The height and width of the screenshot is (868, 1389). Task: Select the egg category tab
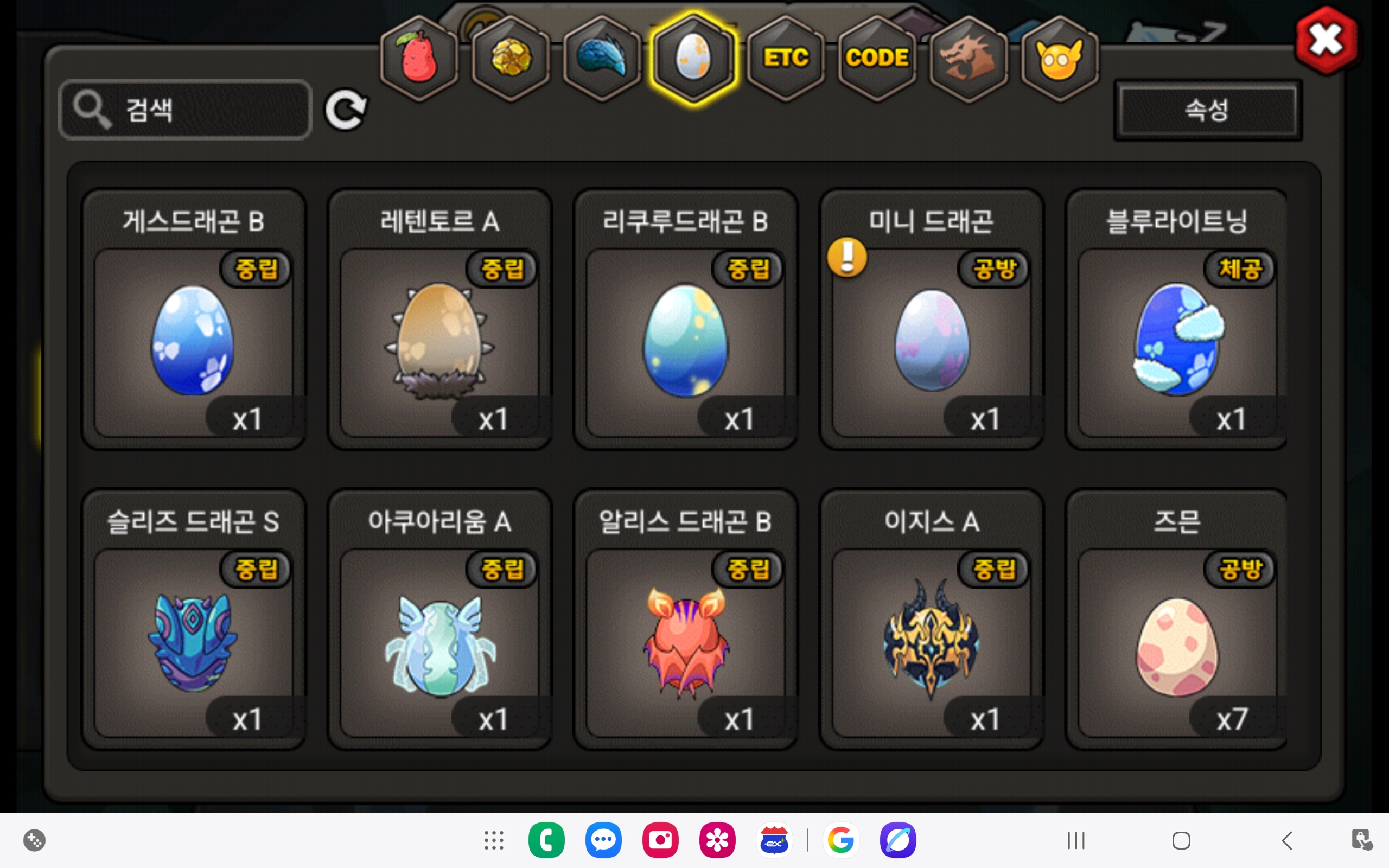pyautogui.click(x=693, y=59)
